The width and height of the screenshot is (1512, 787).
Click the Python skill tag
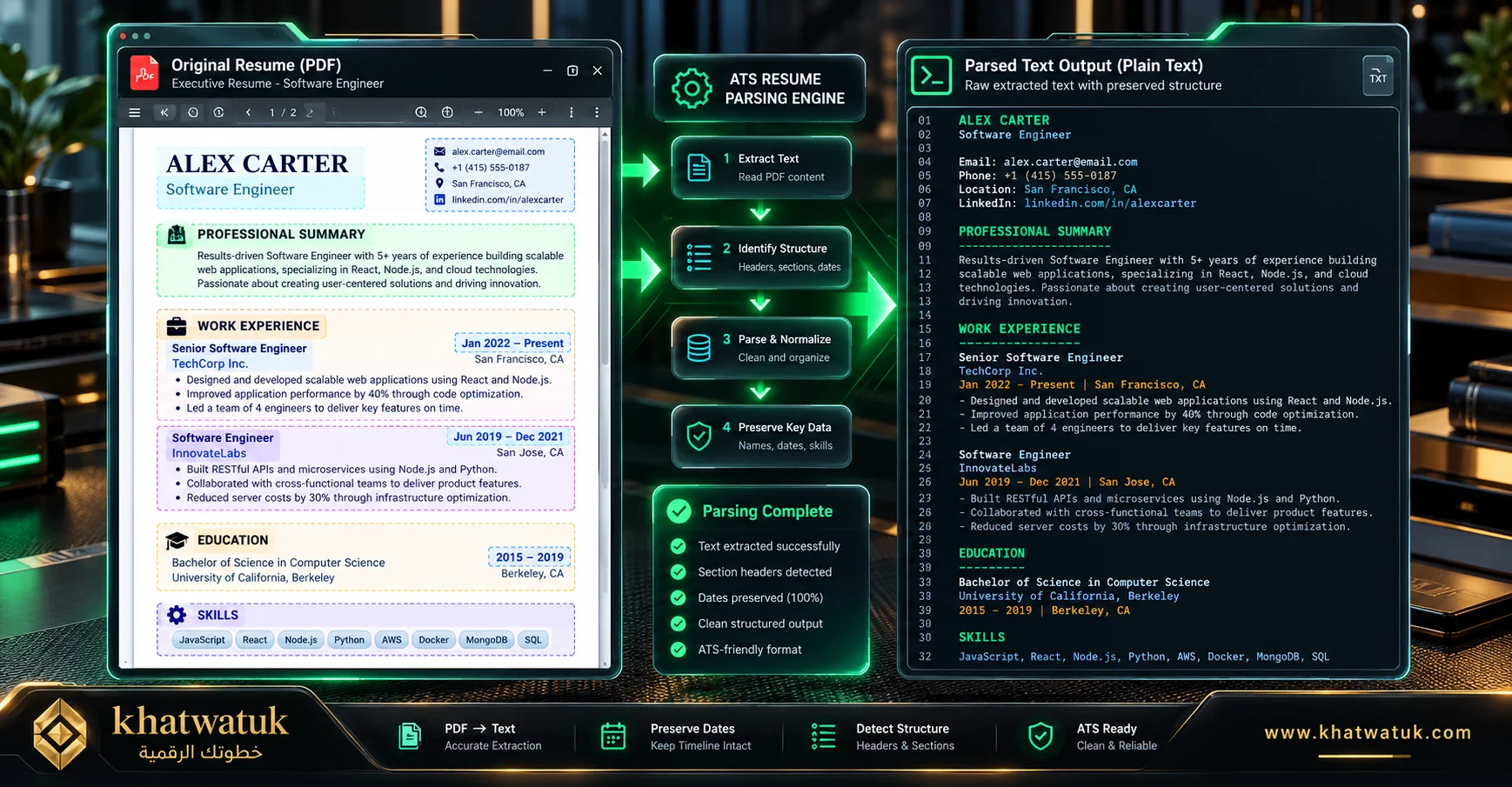click(349, 640)
